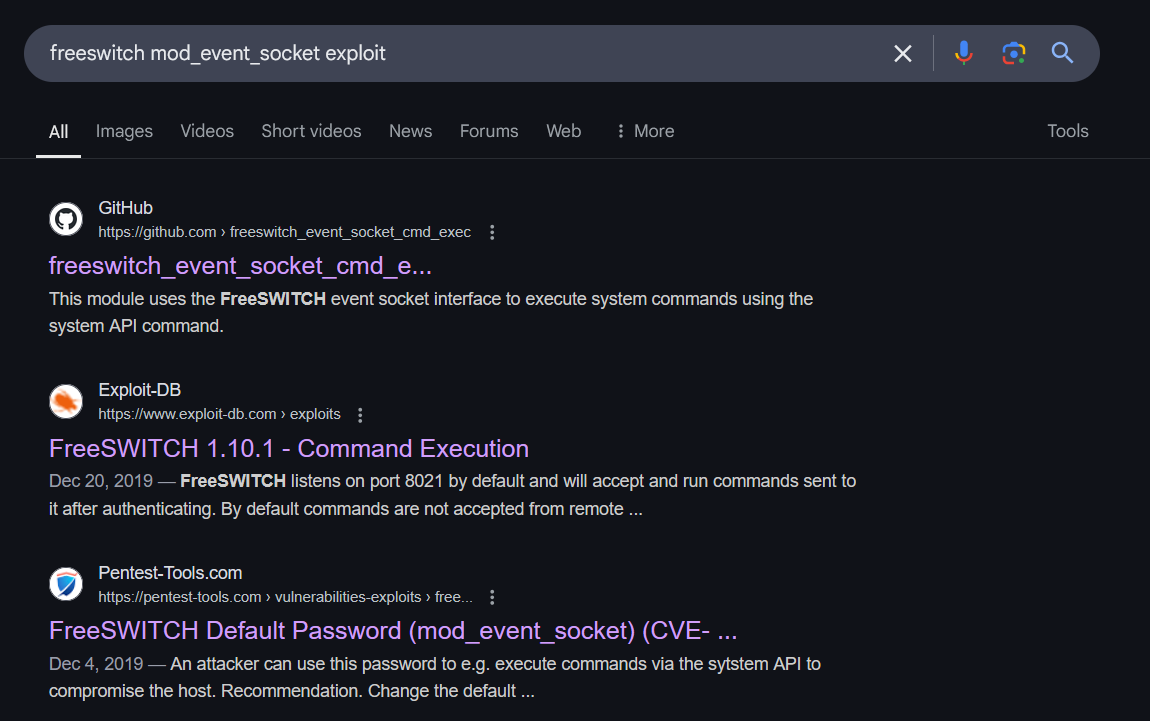
Task: Open options menu for GitHub result
Action: (x=492, y=233)
